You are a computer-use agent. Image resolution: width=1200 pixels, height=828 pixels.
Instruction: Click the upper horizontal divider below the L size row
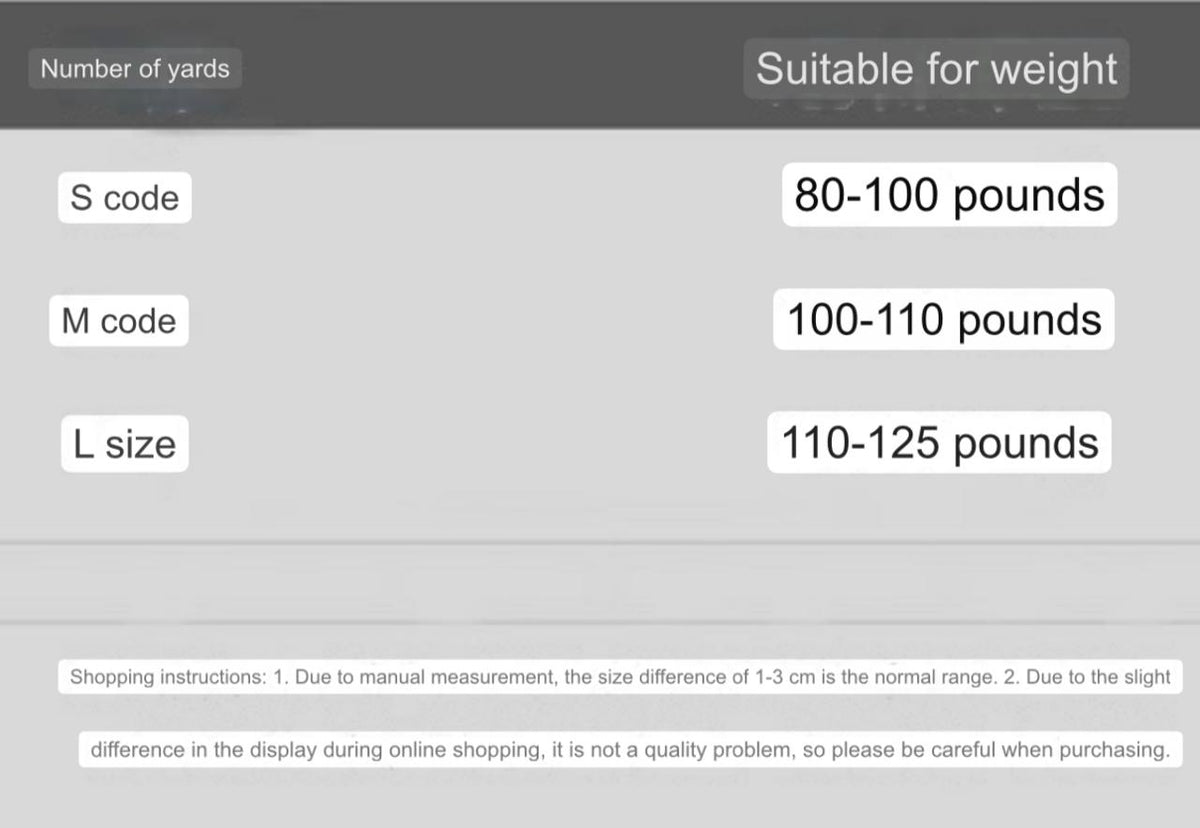(x=600, y=543)
